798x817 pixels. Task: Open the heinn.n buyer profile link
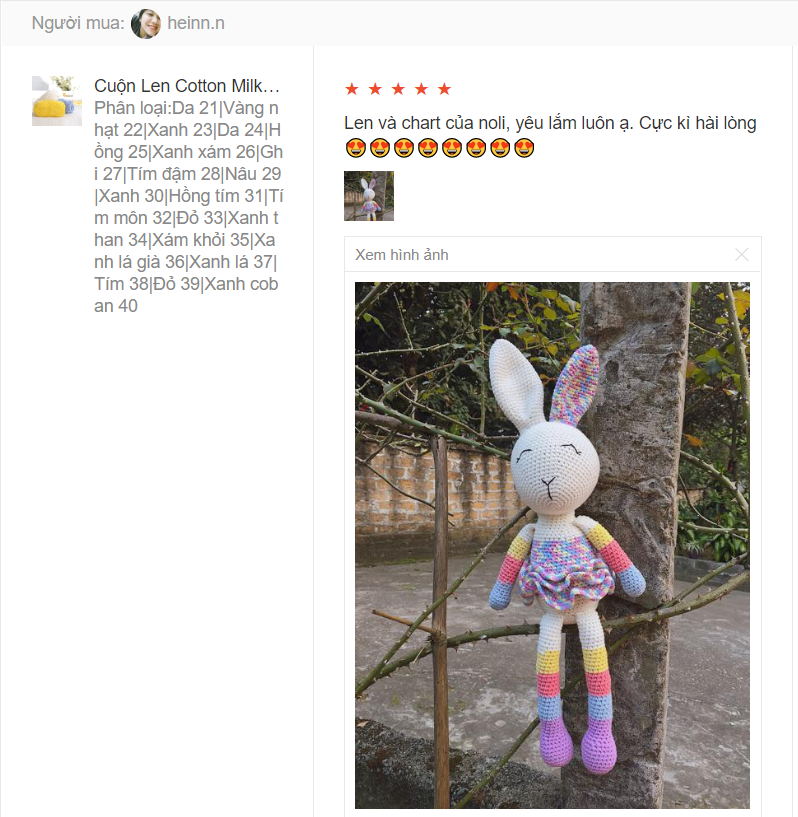tap(196, 23)
